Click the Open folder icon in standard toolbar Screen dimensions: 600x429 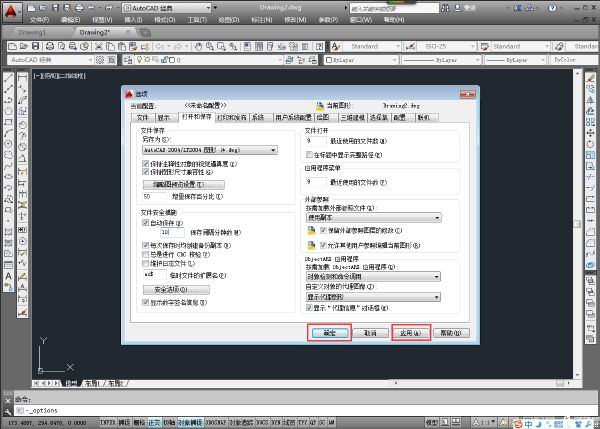24,46
